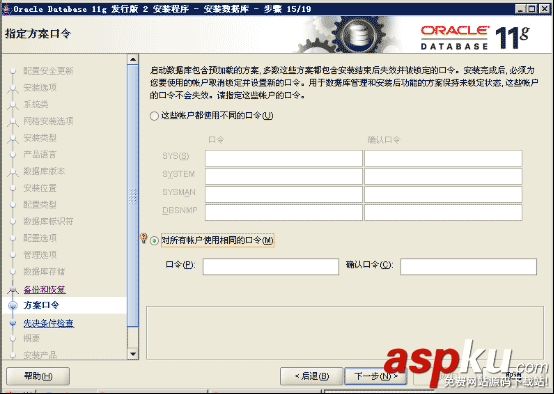
Task: Click the 配置安全更新 step text
Action: tap(48, 71)
